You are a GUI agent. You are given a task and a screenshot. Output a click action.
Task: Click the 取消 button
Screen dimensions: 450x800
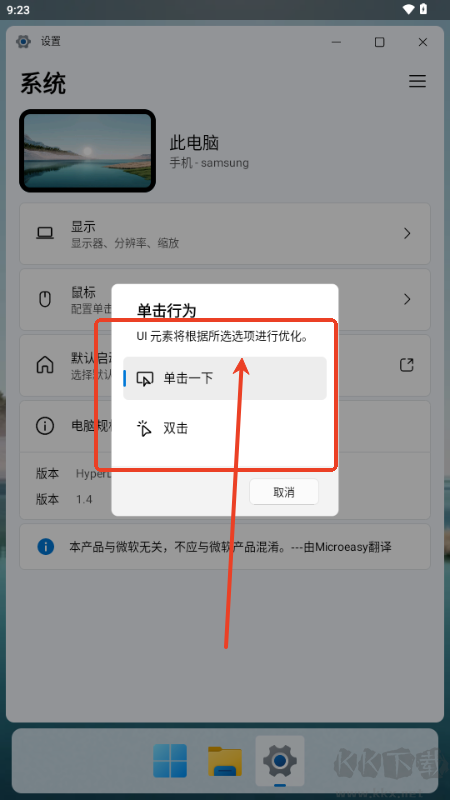pos(284,492)
